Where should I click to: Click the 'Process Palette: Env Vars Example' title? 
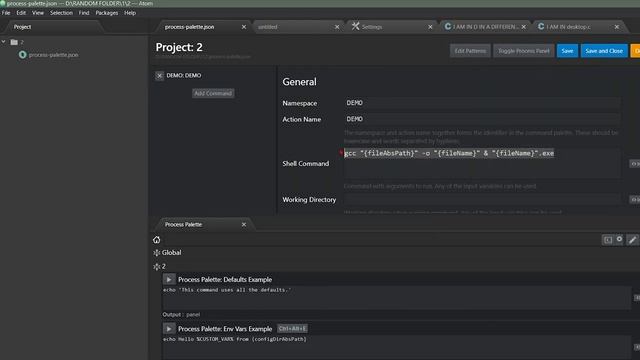tap(225, 329)
